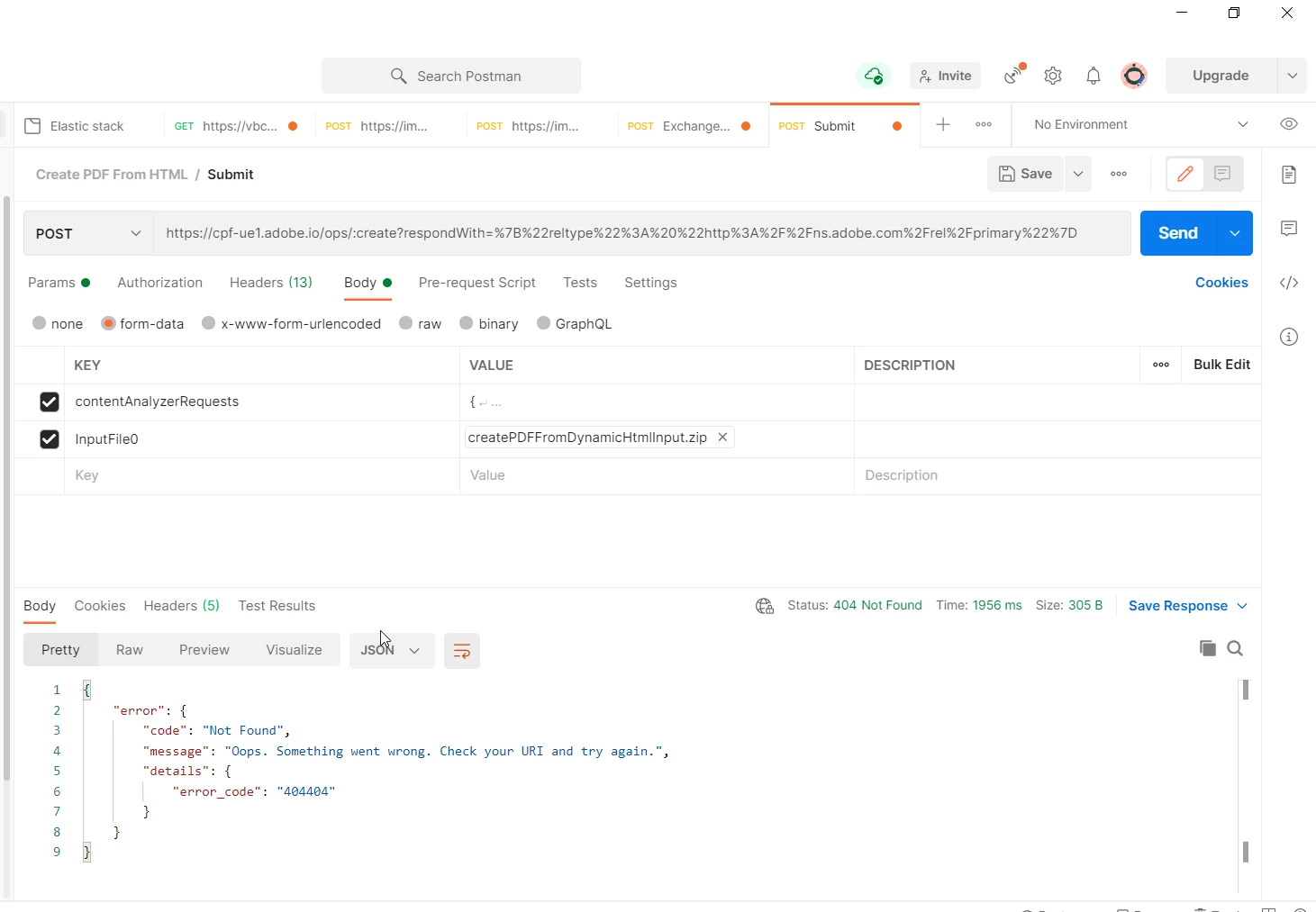Copy the response body

point(1208,648)
